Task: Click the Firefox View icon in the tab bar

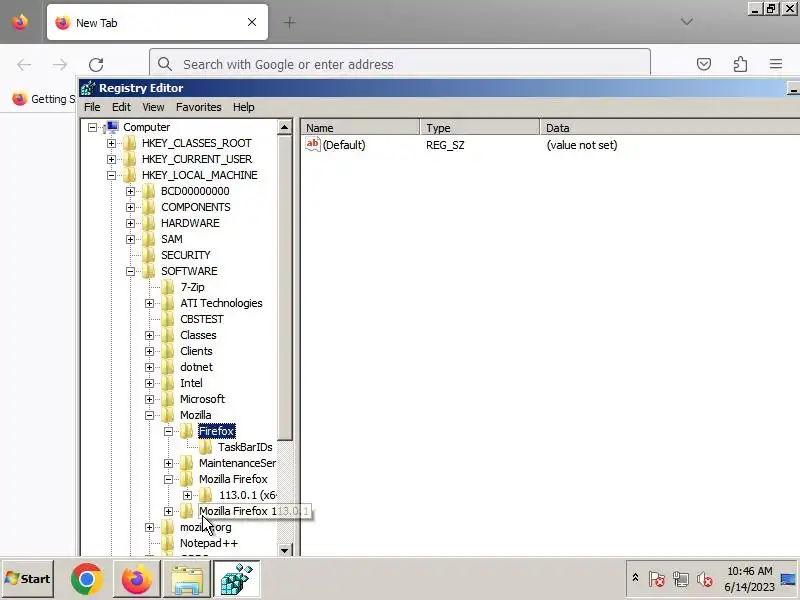Action: 20,22
